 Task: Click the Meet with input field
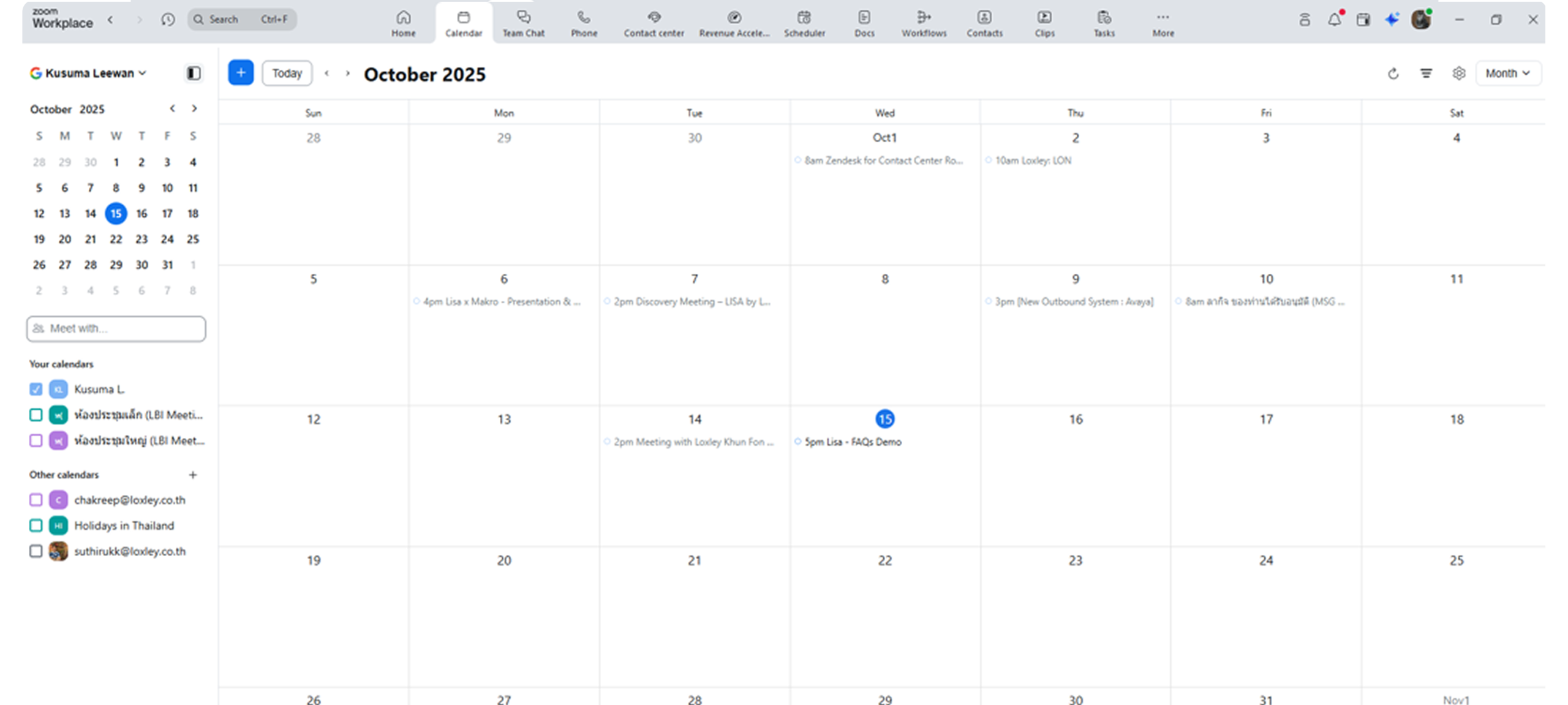click(116, 329)
